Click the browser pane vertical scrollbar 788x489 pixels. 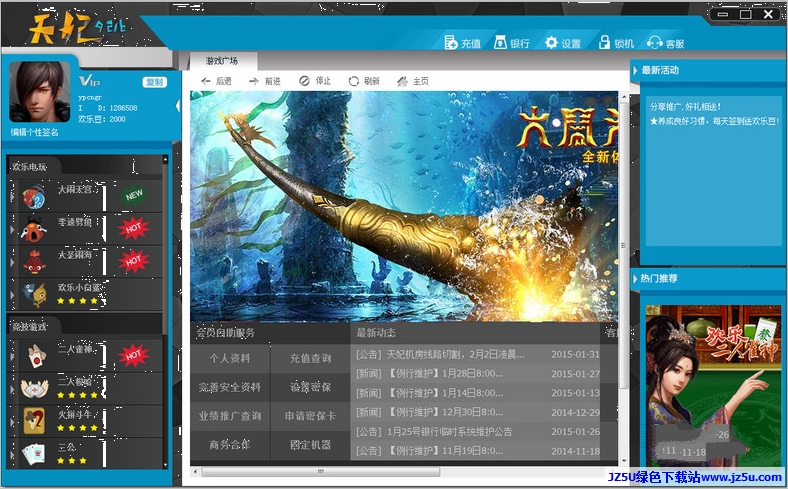tap(624, 246)
